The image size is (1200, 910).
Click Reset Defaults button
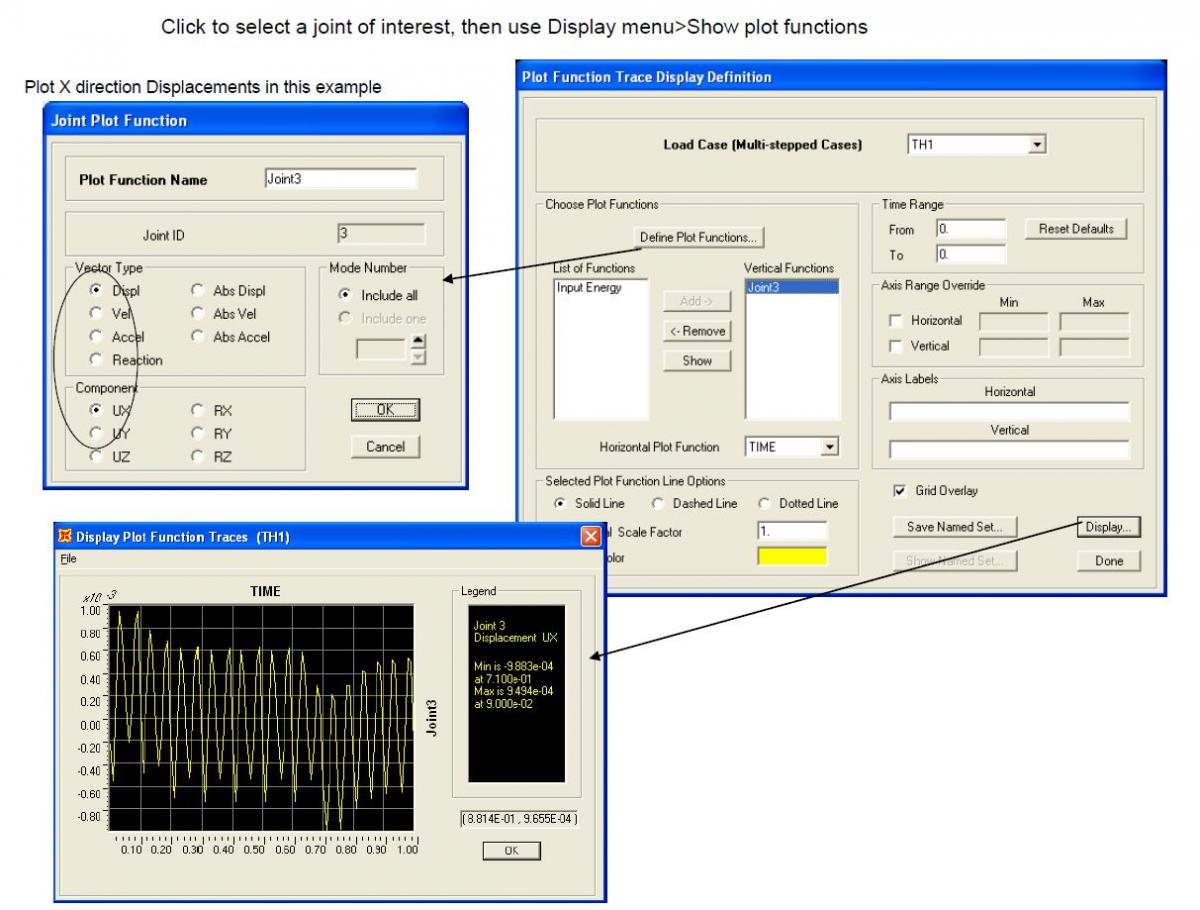click(x=1075, y=229)
